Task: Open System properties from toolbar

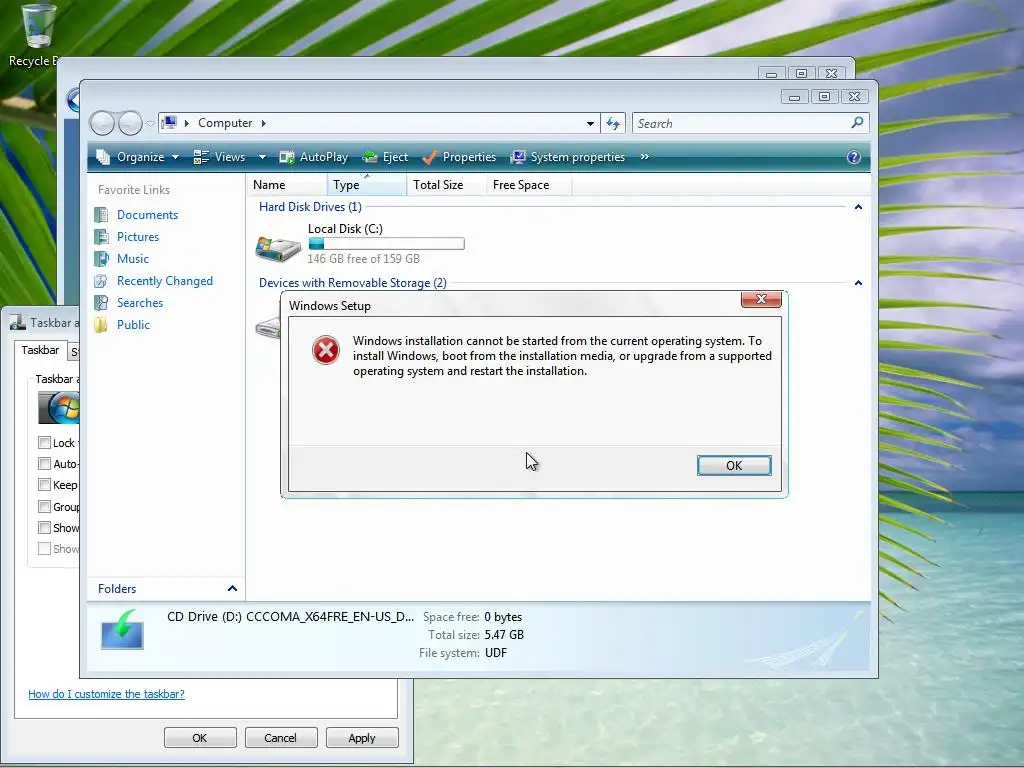Action: tap(568, 157)
